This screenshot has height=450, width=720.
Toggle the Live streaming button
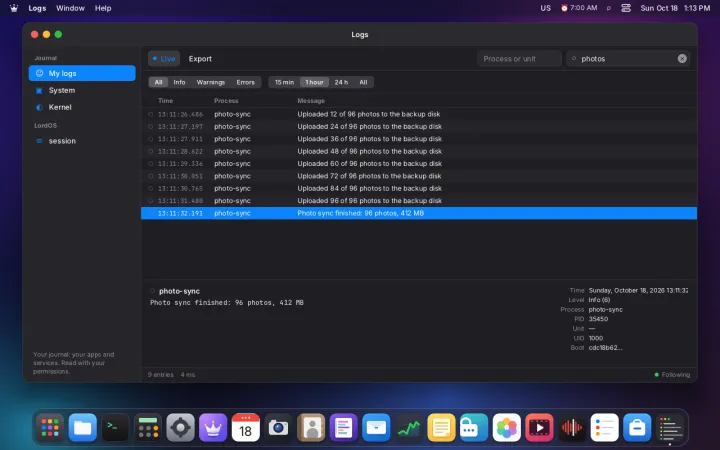click(x=164, y=59)
